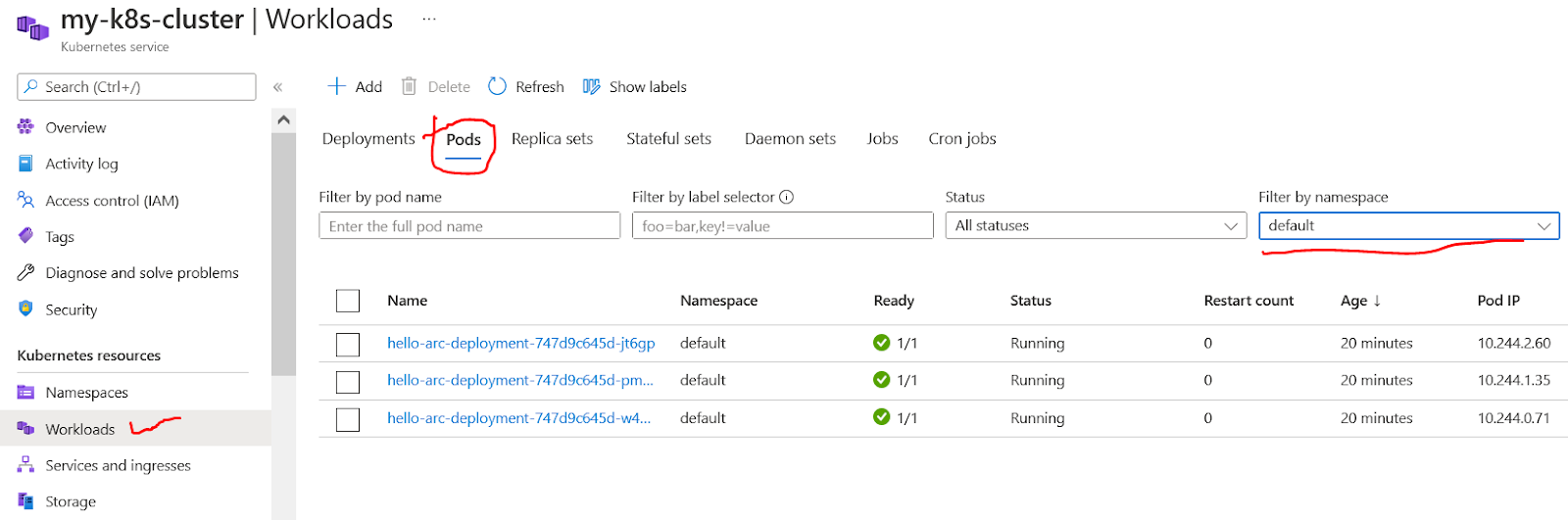Screen dimensions: 1568x520
Task: Click the Add button label
Action: pos(368,86)
